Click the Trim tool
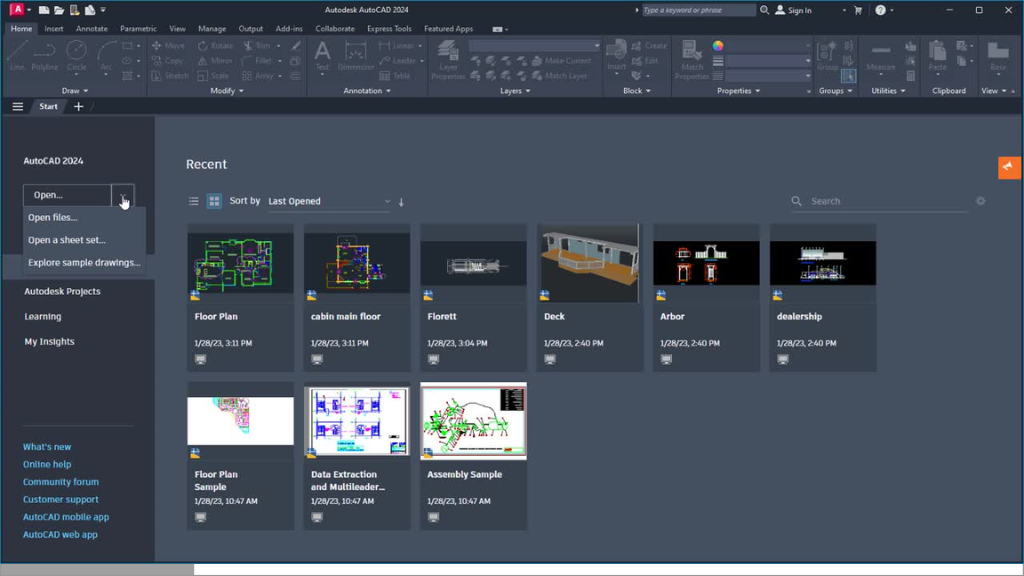The image size is (1024, 576). 257,46
